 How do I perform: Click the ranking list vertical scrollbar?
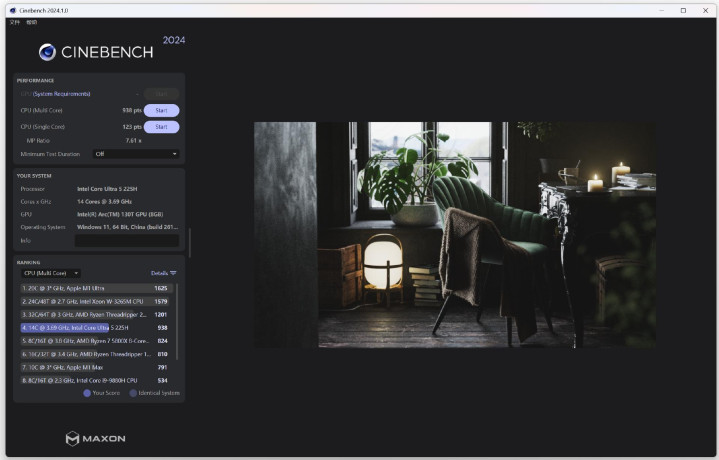pos(178,320)
